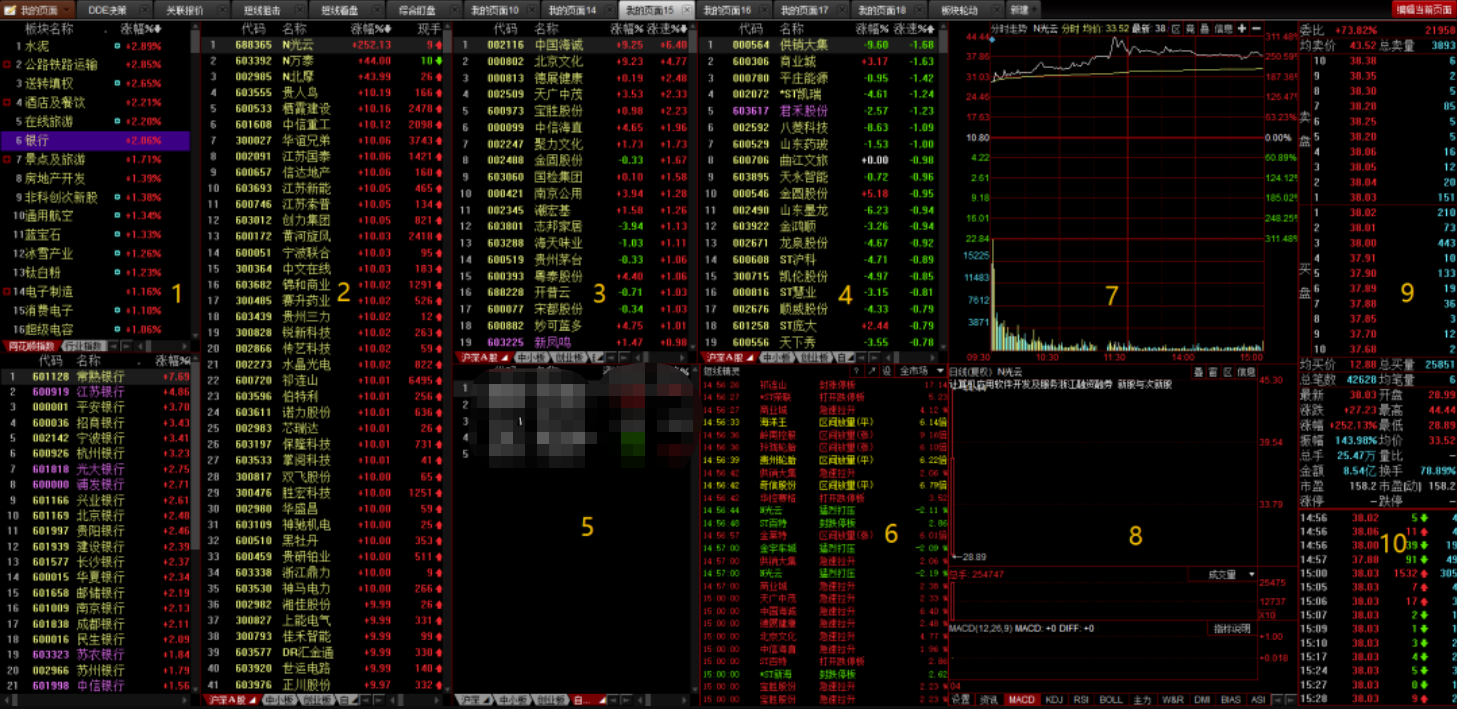Sort panel 2 stock list by 涨幅%

click(x=371, y=29)
